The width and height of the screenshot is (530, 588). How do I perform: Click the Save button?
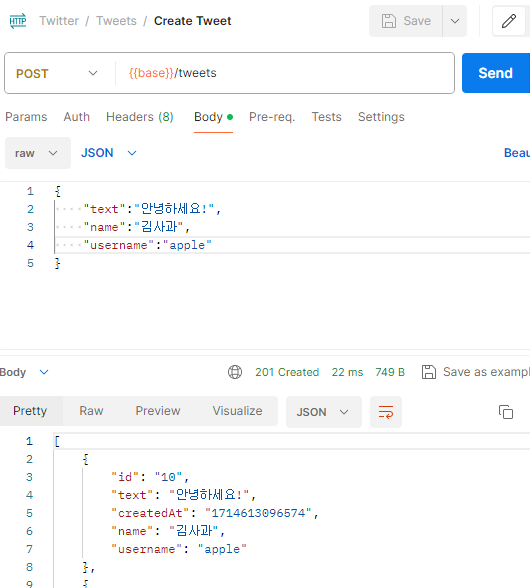click(406, 21)
